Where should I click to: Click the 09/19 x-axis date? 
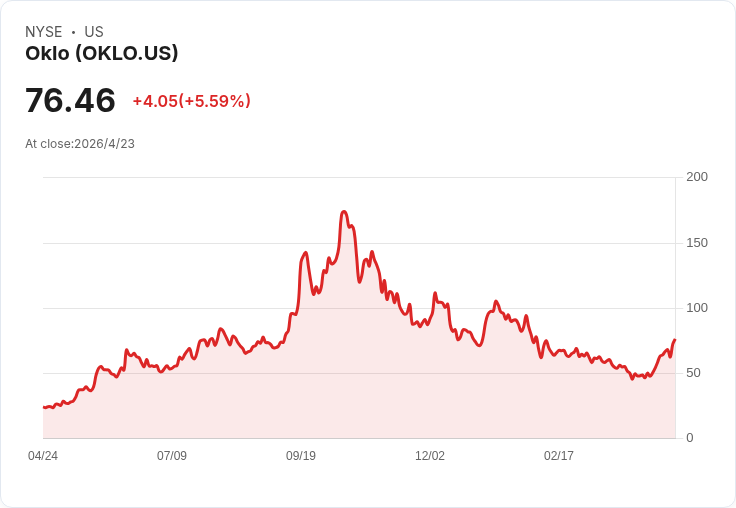click(x=301, y=456)
